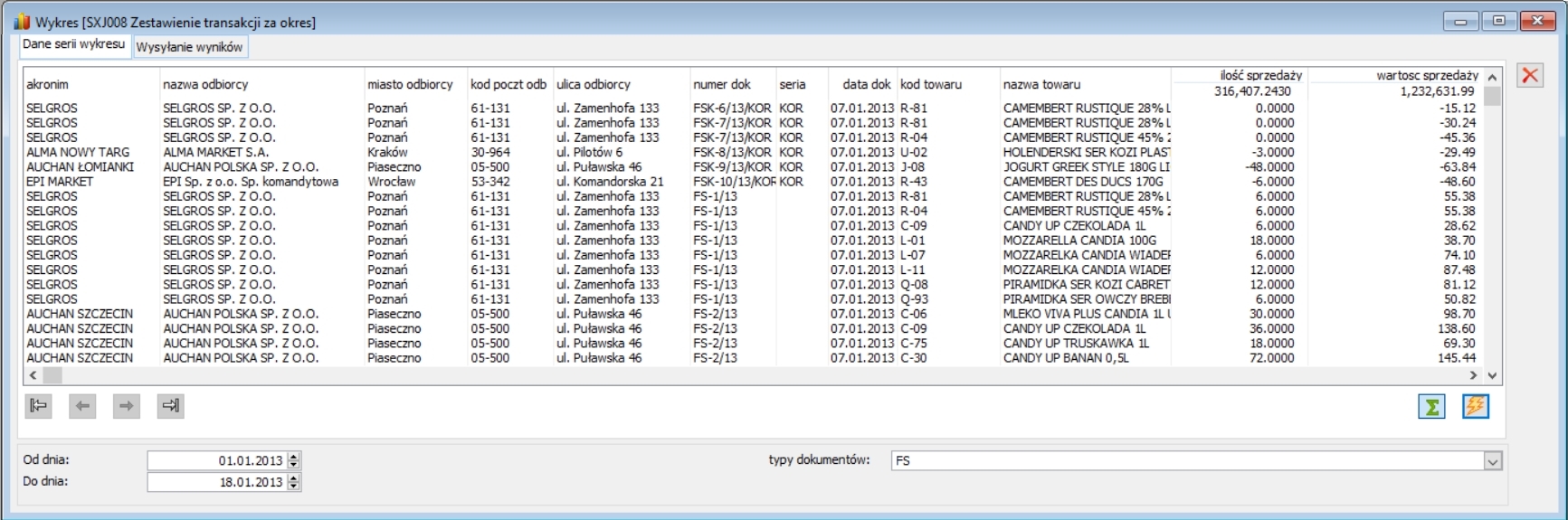
Task: Open the typy dokumentów dropdown
Action: pos(1493,461)
